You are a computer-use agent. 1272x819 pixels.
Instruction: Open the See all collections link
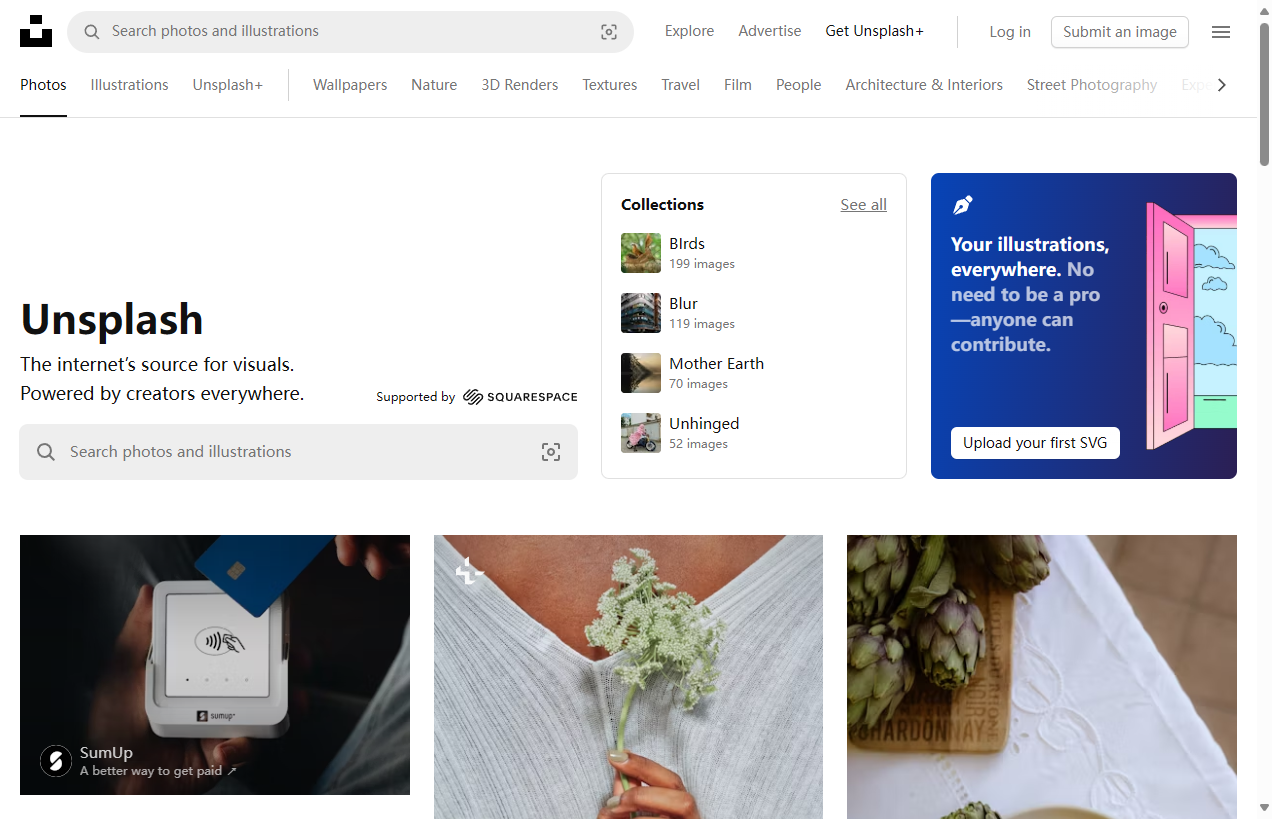pyautogui.click(x=863, y=205)
